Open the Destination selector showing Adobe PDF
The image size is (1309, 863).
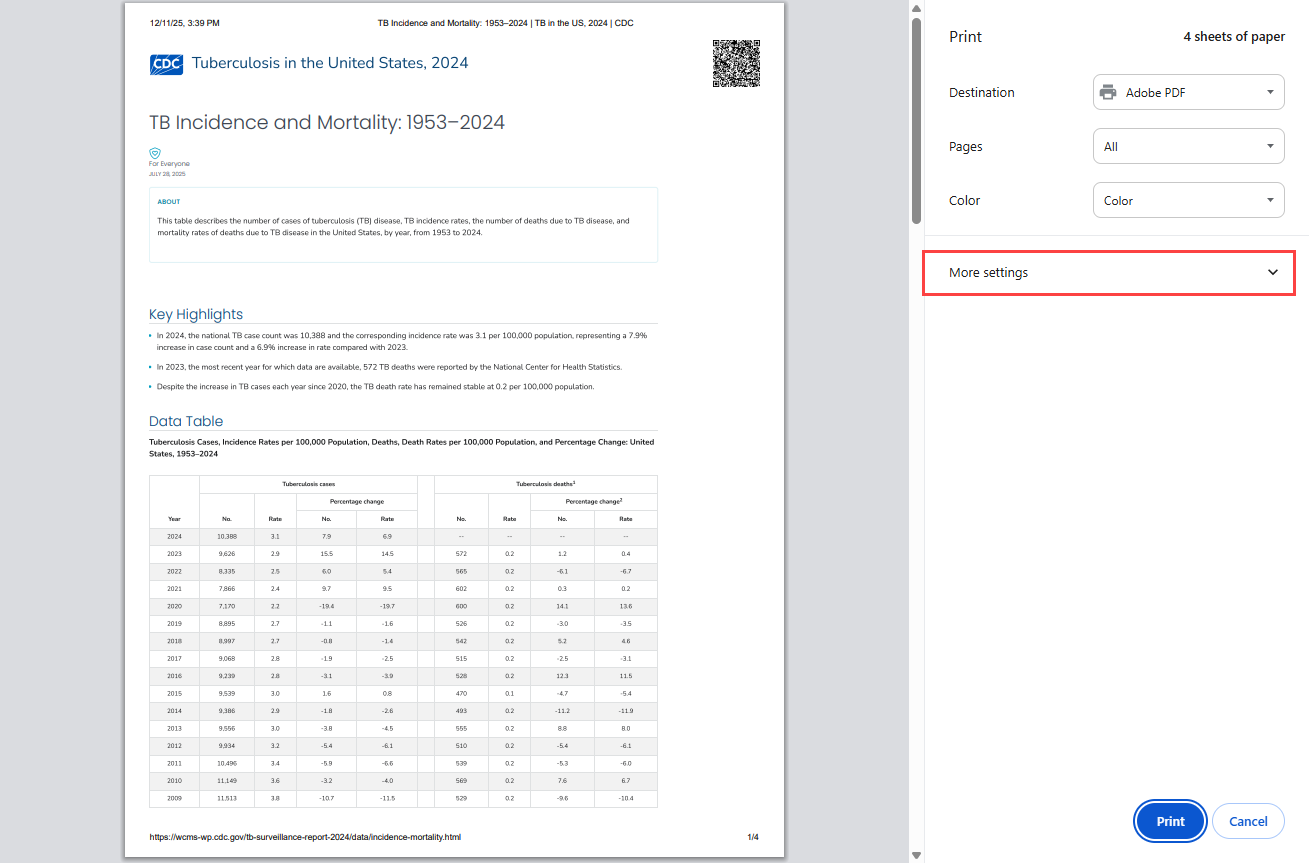tap(1188, 91)
